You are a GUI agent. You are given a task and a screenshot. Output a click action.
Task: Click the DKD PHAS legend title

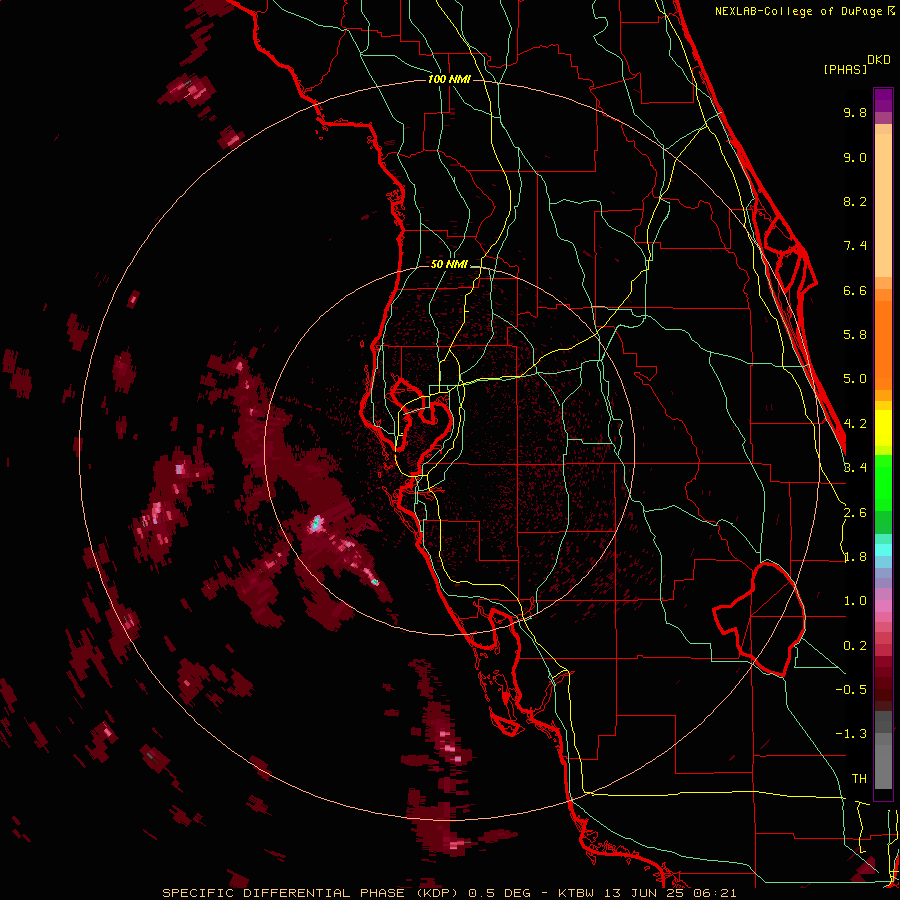856,65
